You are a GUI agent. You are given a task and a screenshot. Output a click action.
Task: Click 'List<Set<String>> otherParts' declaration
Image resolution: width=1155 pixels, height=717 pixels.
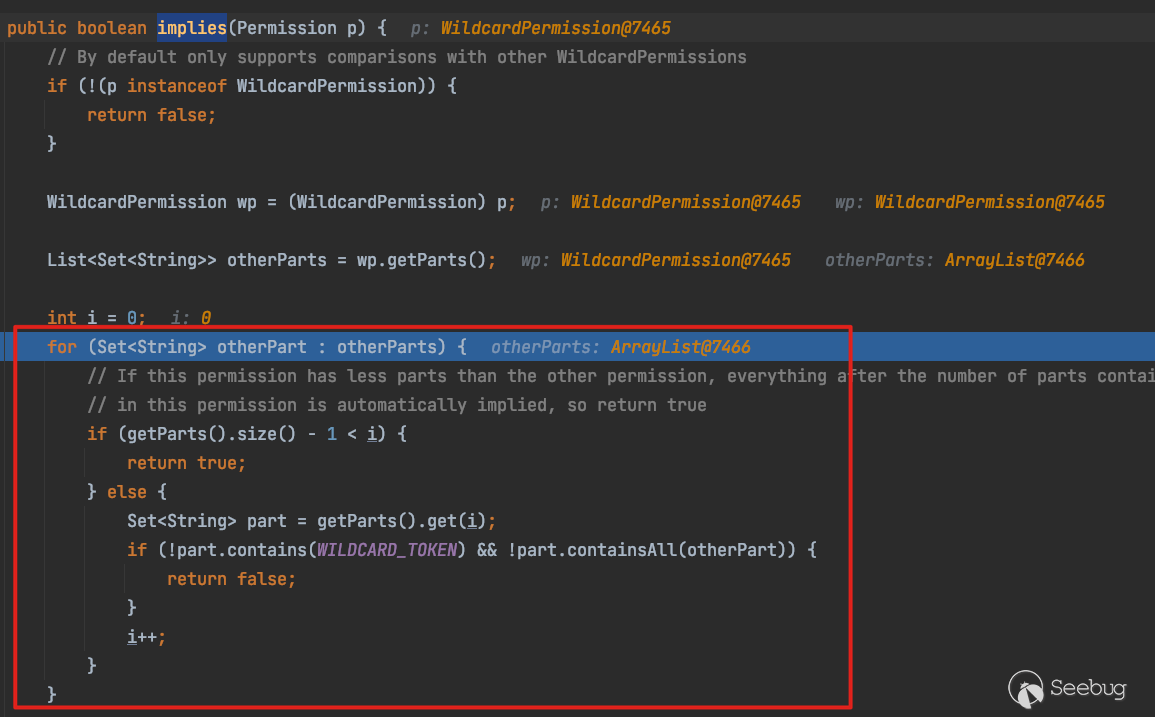point(186,260)
